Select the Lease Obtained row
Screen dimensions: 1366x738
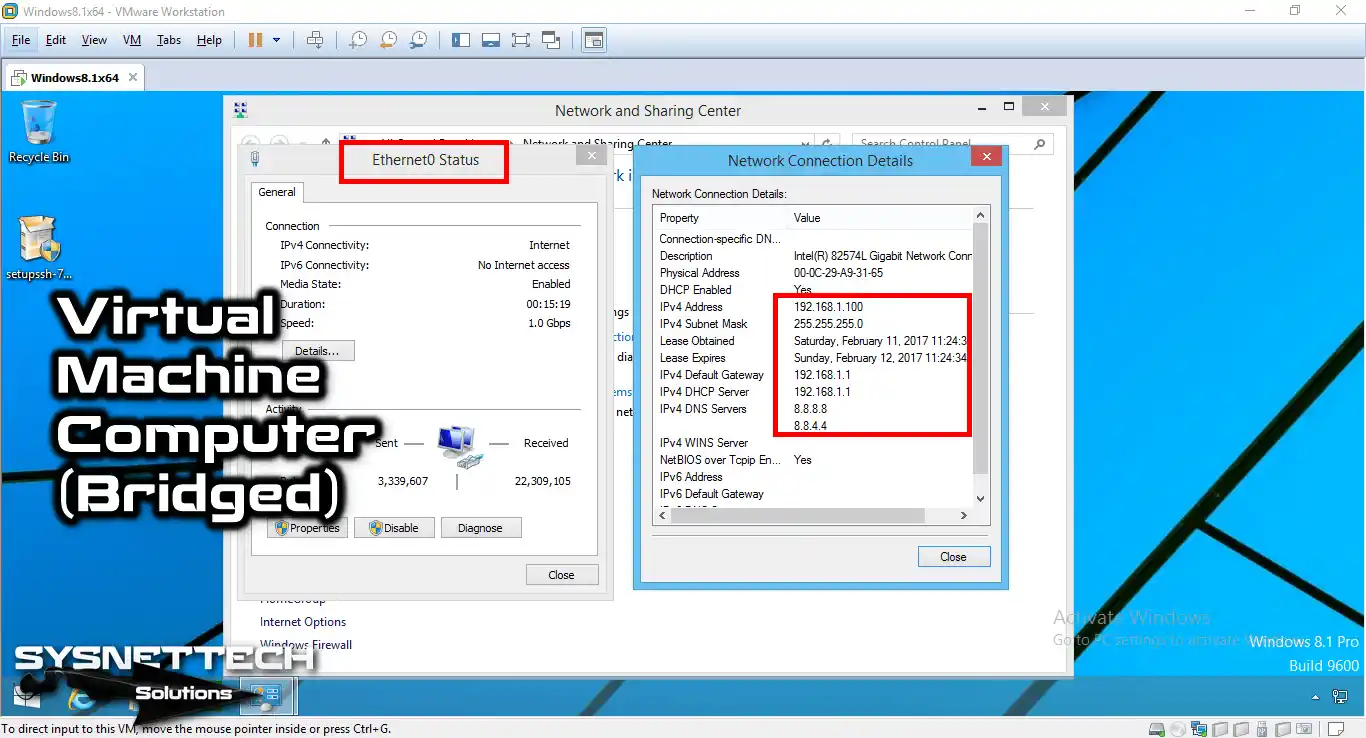[x=814, y=341]
